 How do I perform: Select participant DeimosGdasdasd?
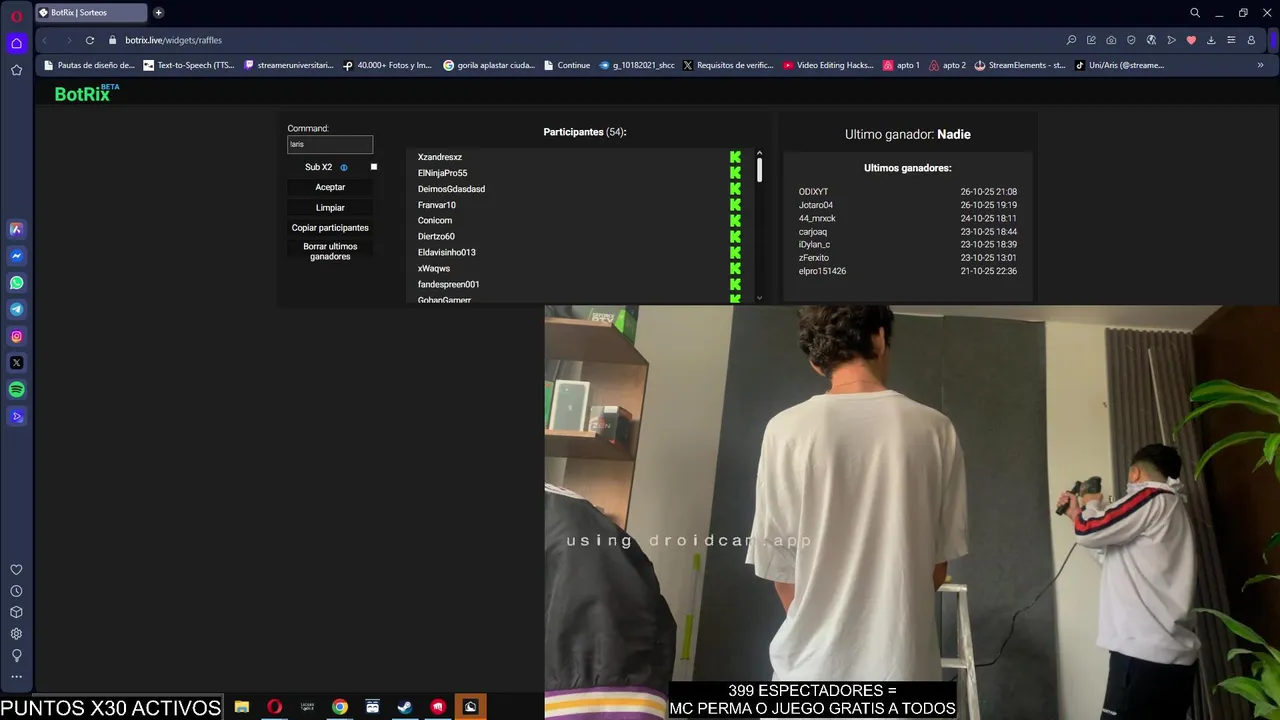pos(451,189)
